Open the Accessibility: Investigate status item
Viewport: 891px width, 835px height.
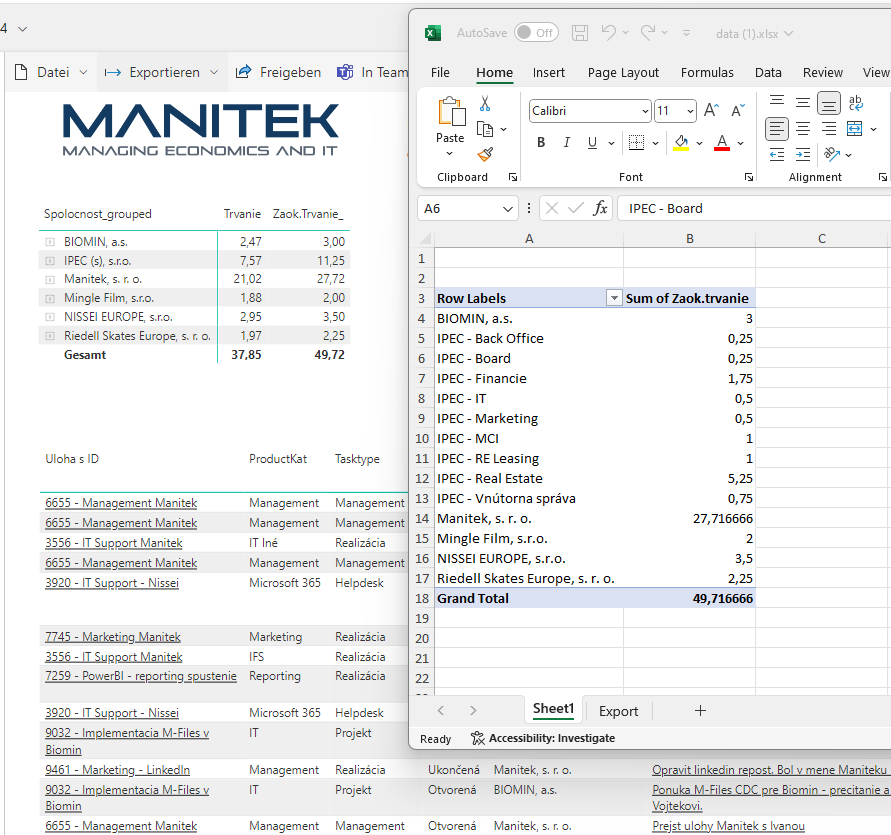tap(543, 738)
